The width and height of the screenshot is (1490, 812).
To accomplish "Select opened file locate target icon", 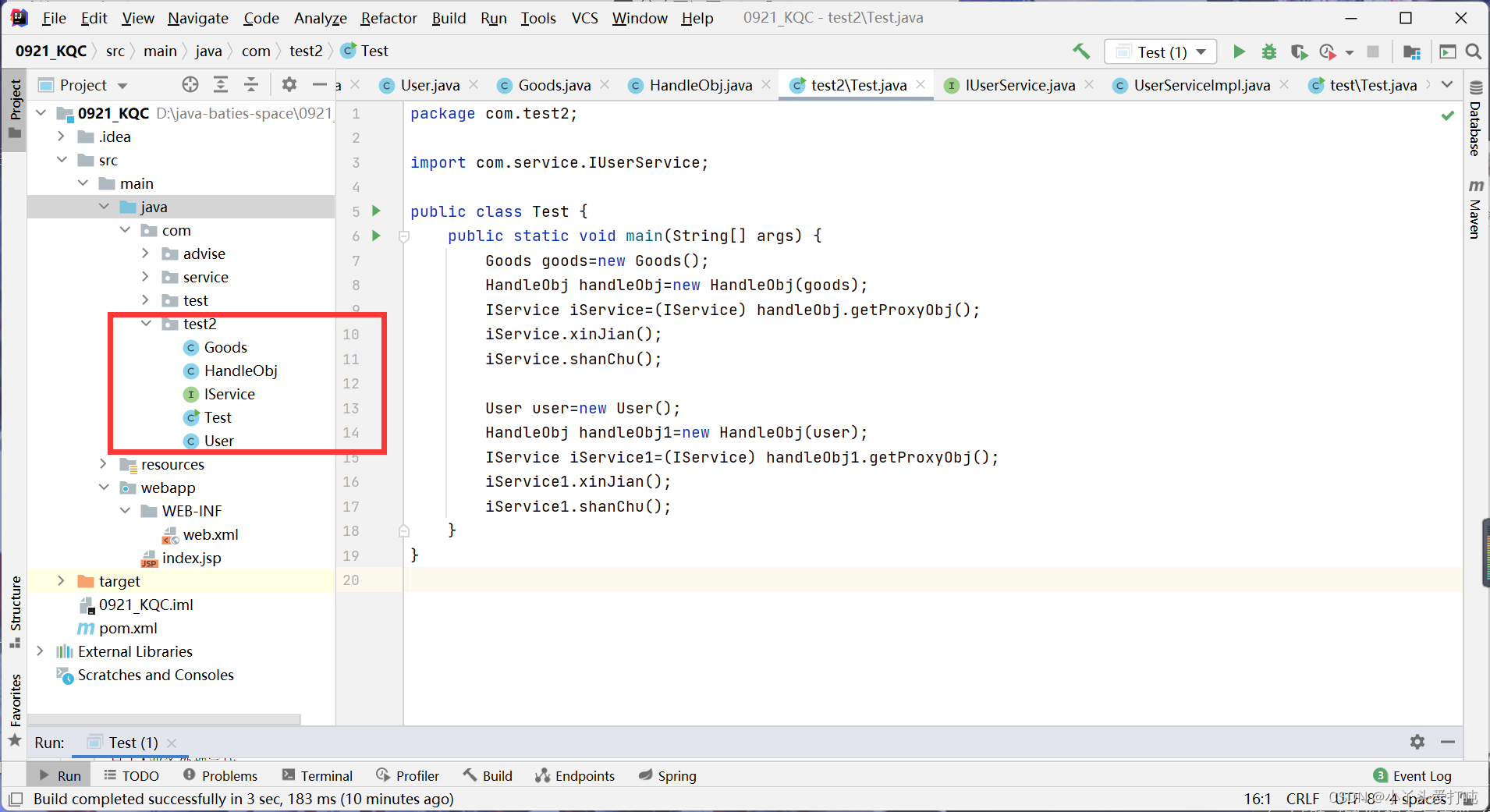I will tap(190, 84).
